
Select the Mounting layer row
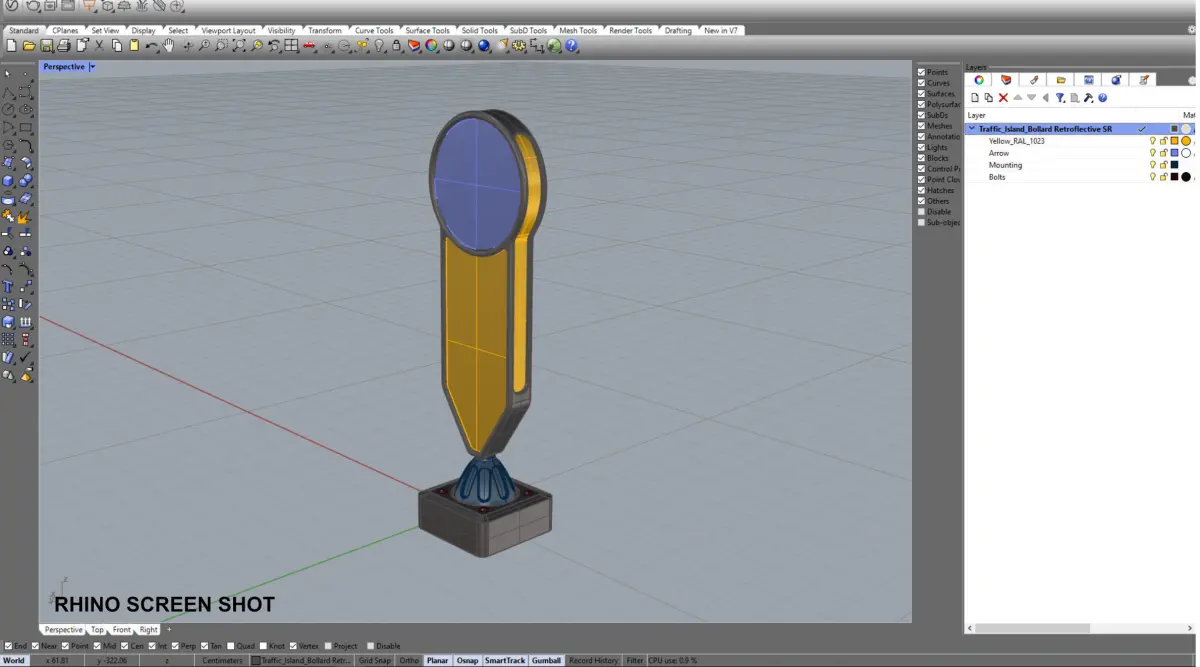(1080, 165)
